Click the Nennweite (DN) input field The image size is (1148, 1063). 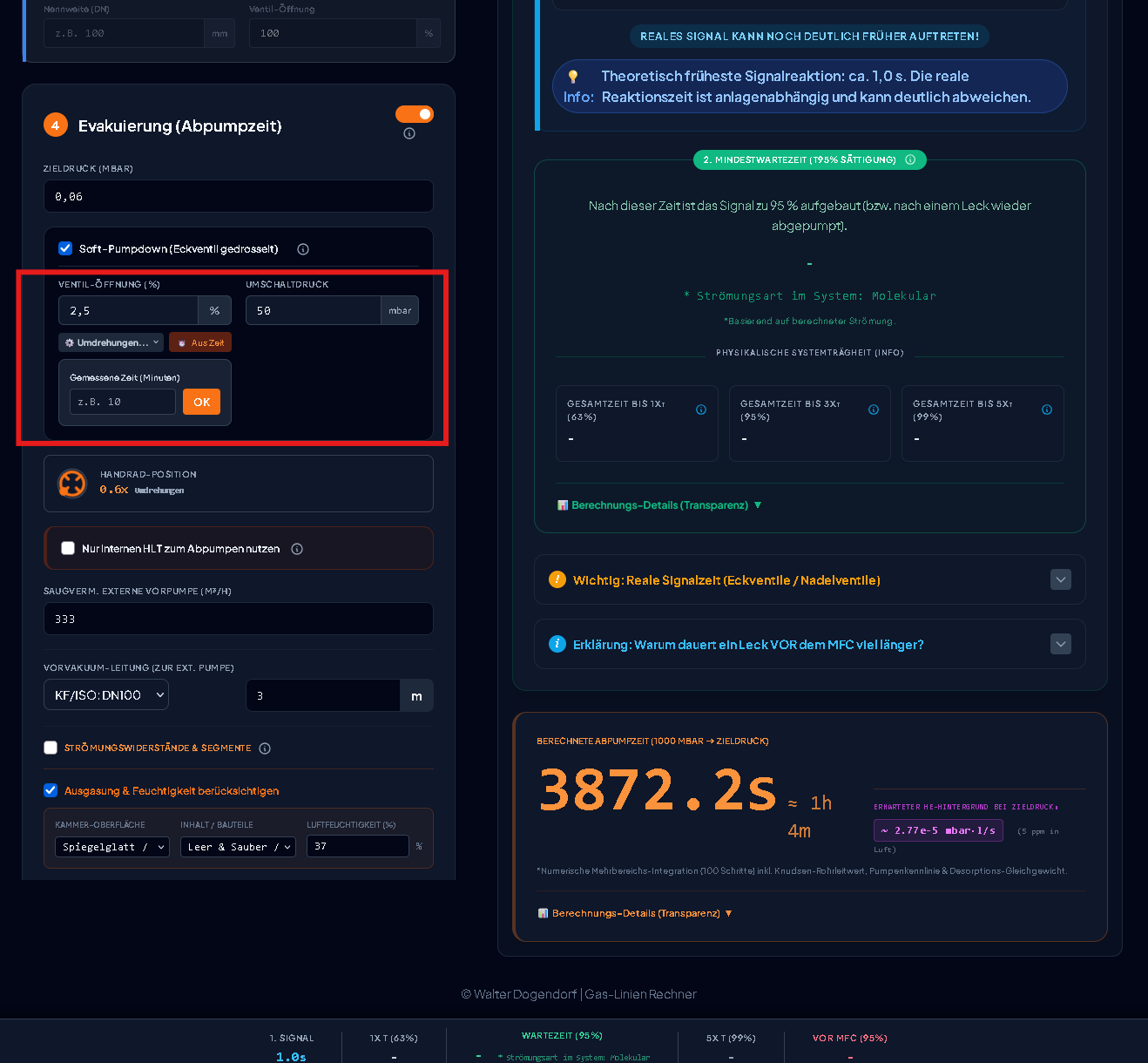tap(124, 33)
